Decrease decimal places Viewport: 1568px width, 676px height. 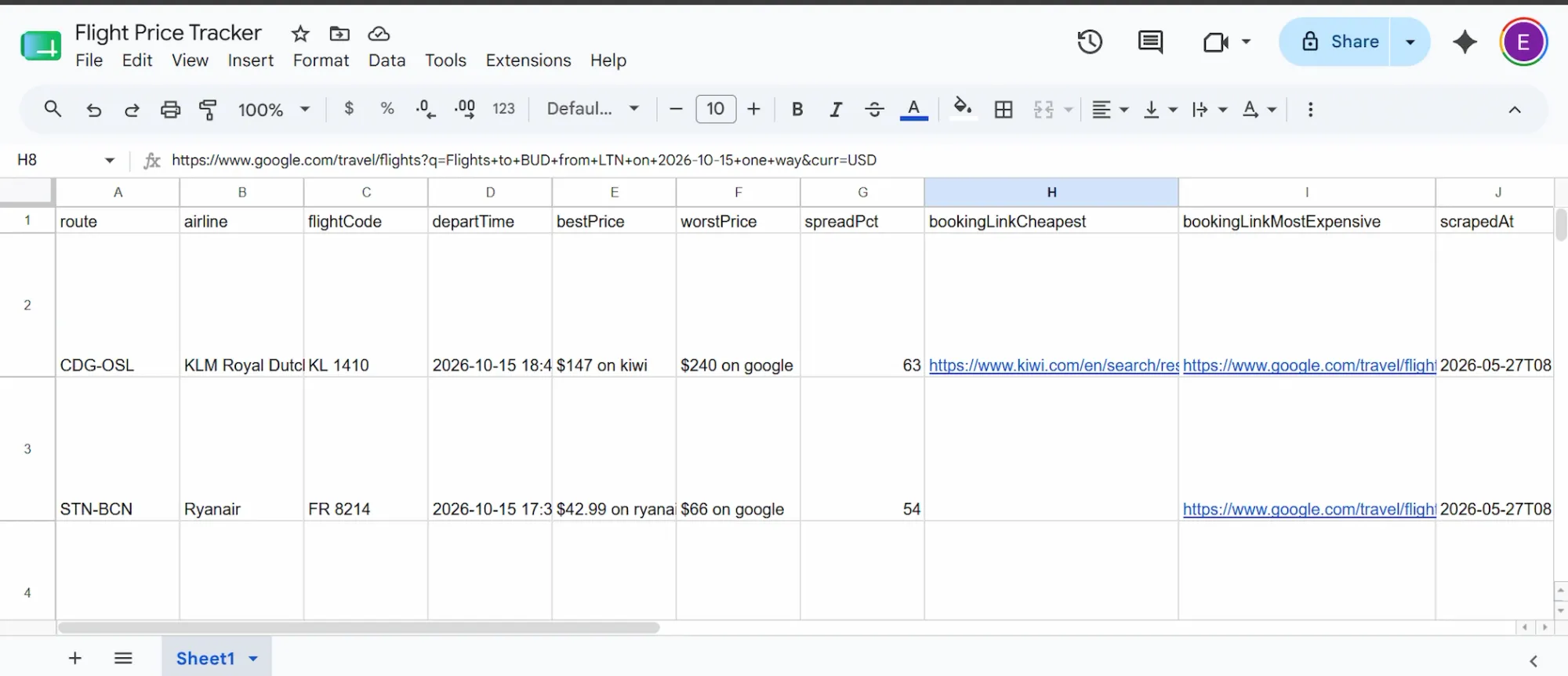(426, 109)
